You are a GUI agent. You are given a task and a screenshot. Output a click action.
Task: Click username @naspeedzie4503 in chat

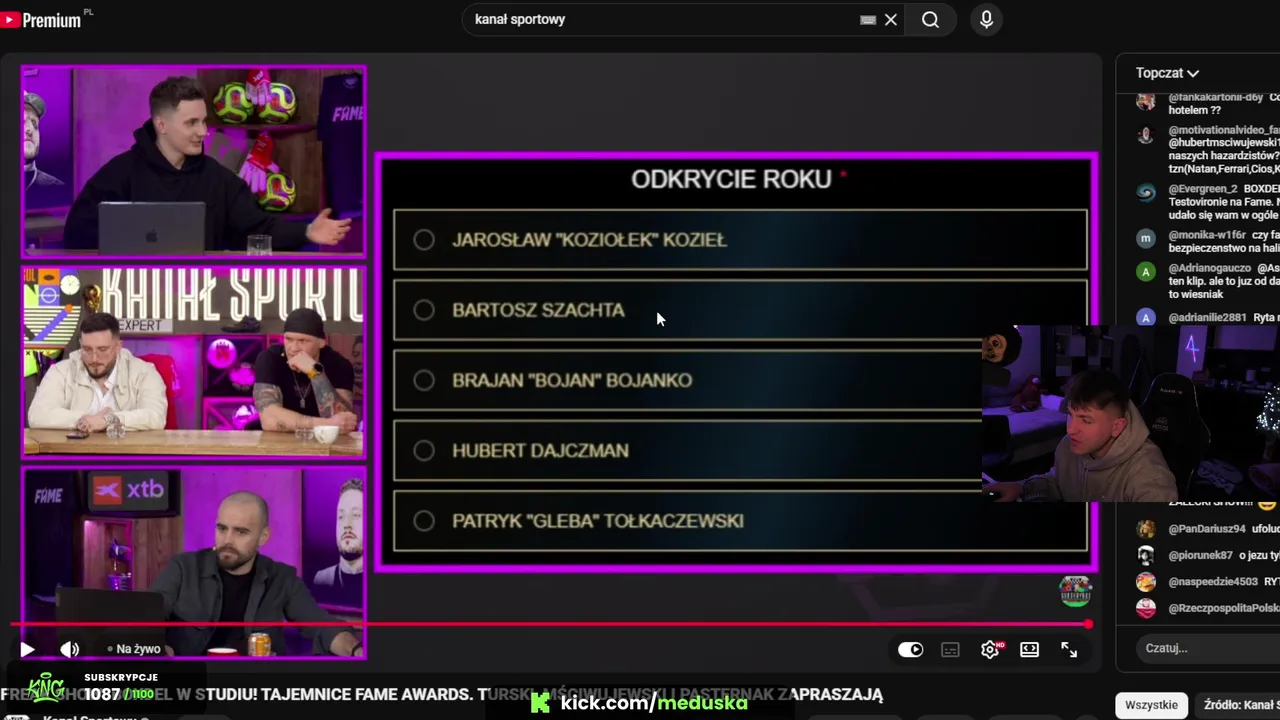(x=1213, y=581)
